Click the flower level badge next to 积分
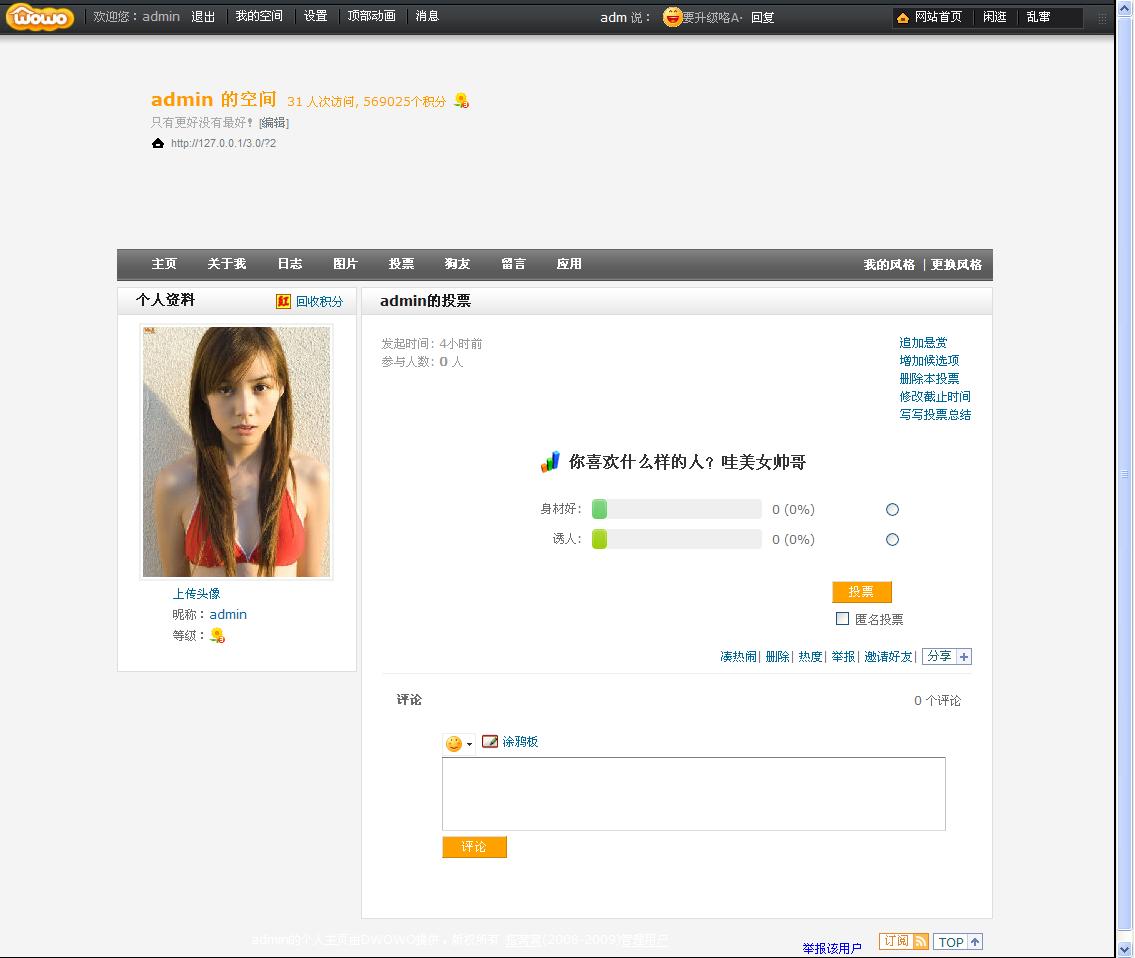1135x958 pixels. click(461, 101)
